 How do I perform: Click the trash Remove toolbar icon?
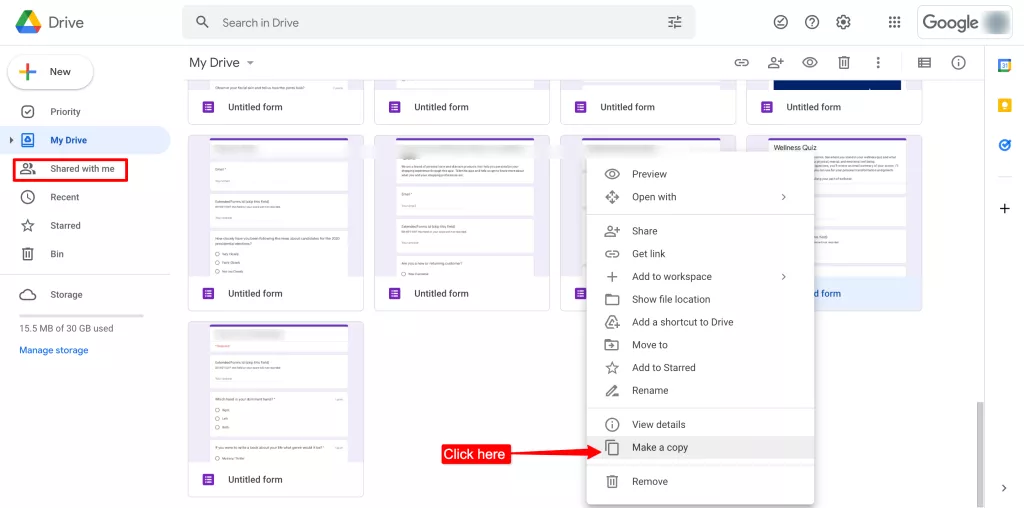point(844,63)
